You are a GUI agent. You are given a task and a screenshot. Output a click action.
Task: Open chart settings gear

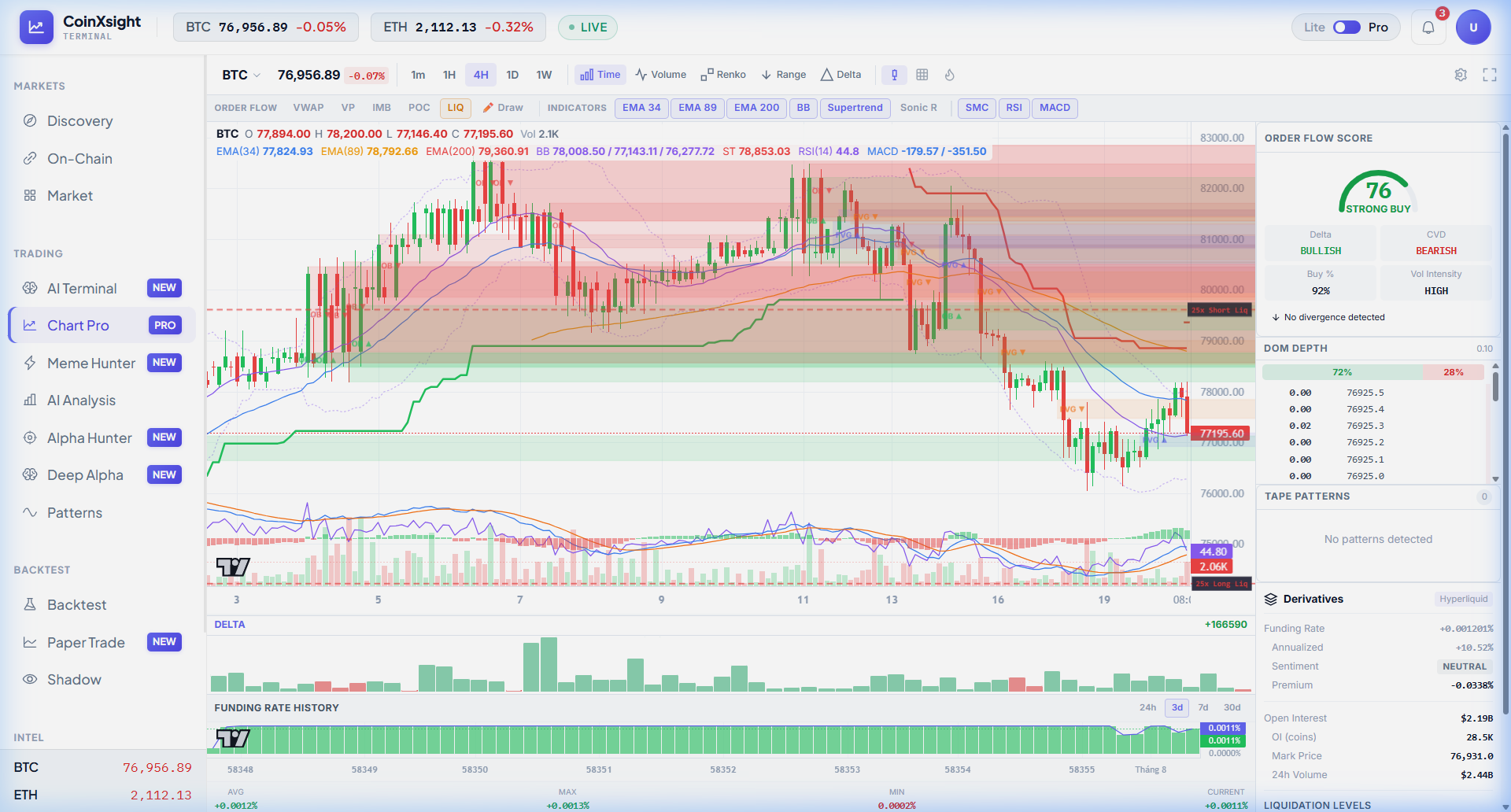1461,75
